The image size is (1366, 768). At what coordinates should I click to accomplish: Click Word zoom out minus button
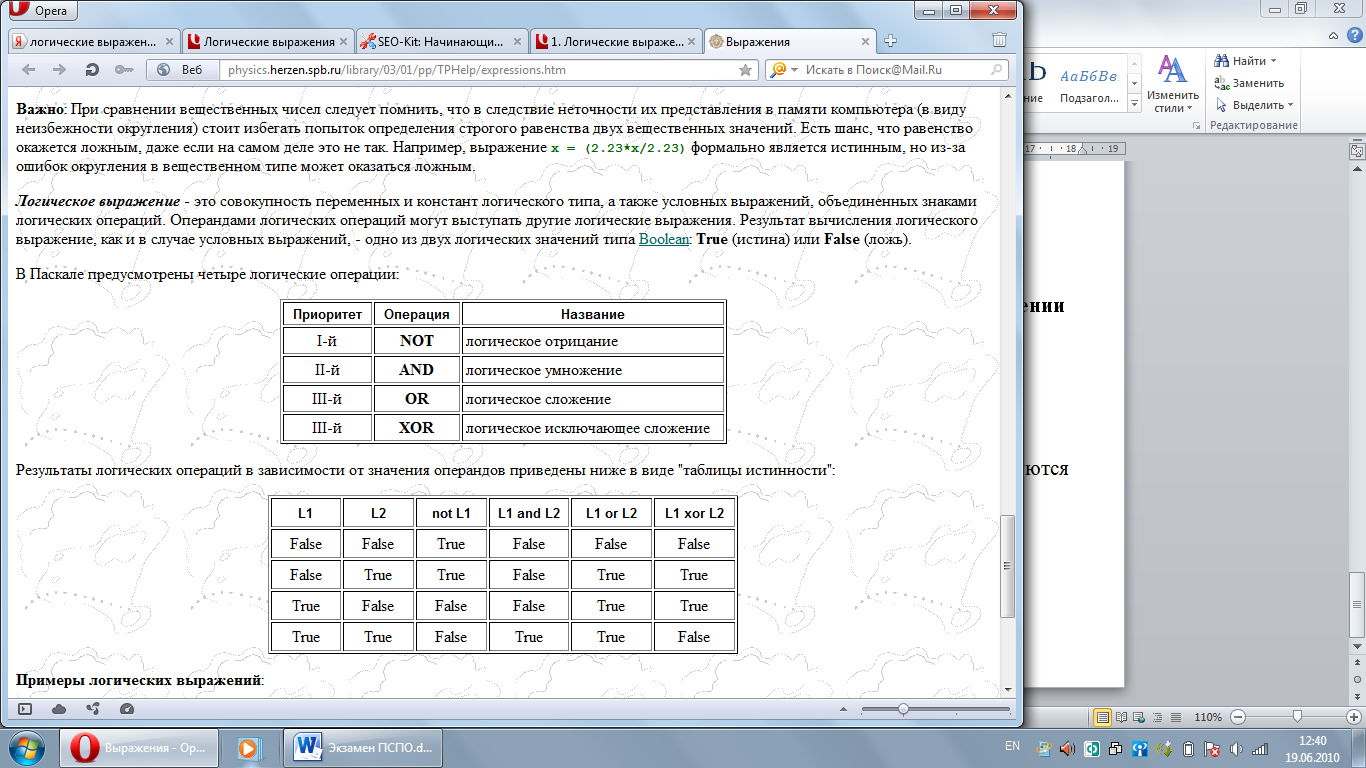coord(1238,717)
